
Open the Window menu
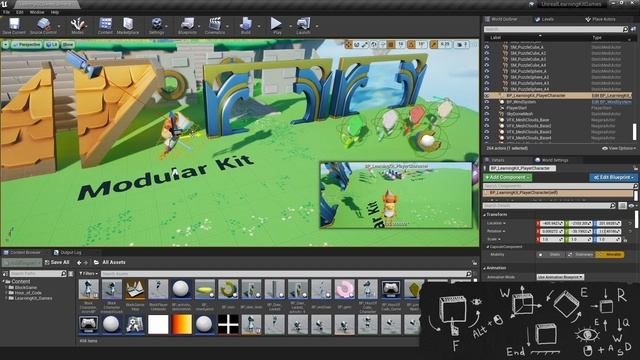pos(37,12)
